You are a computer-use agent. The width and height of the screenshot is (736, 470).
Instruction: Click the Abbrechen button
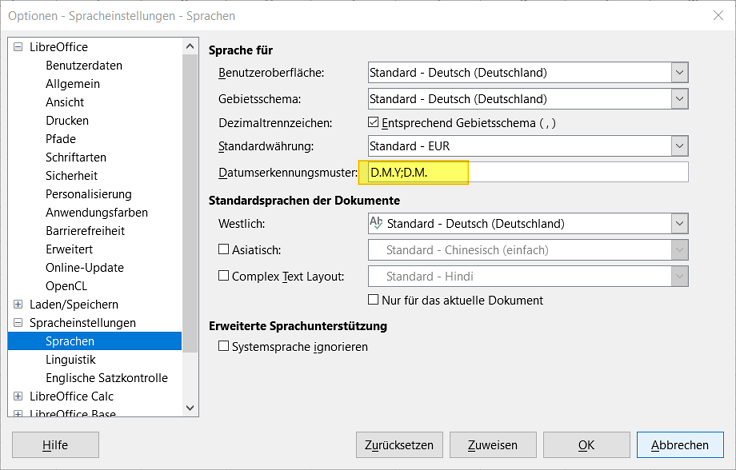pos(680,445)
